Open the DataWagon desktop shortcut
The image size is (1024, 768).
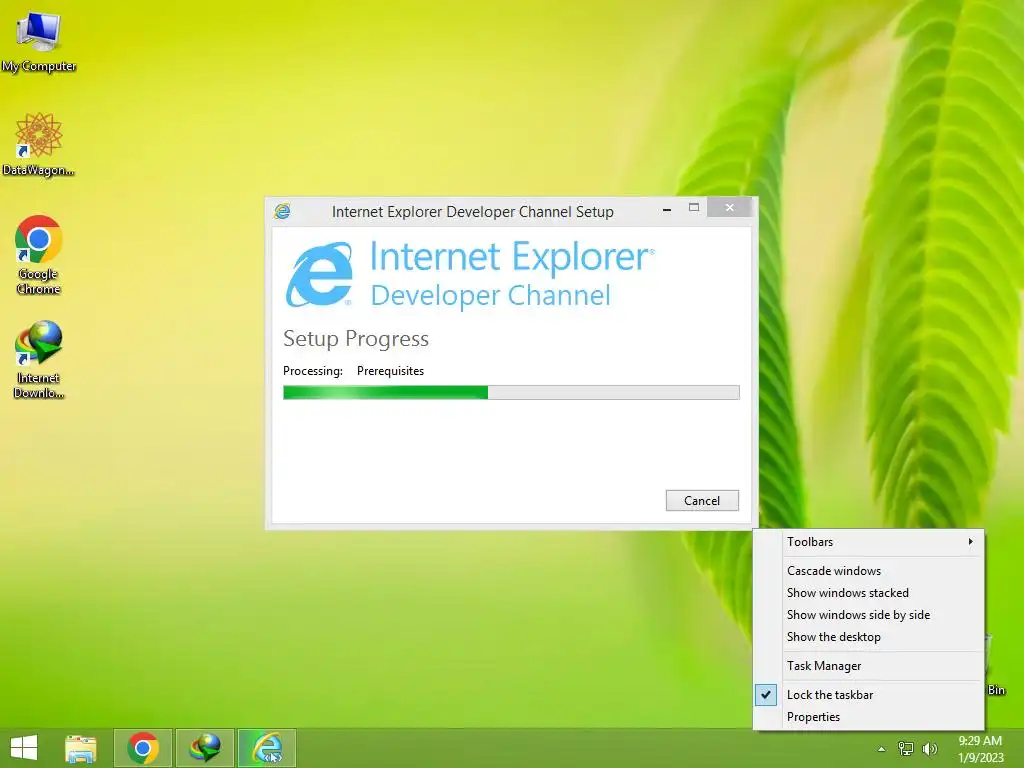(x=39, y=144)
